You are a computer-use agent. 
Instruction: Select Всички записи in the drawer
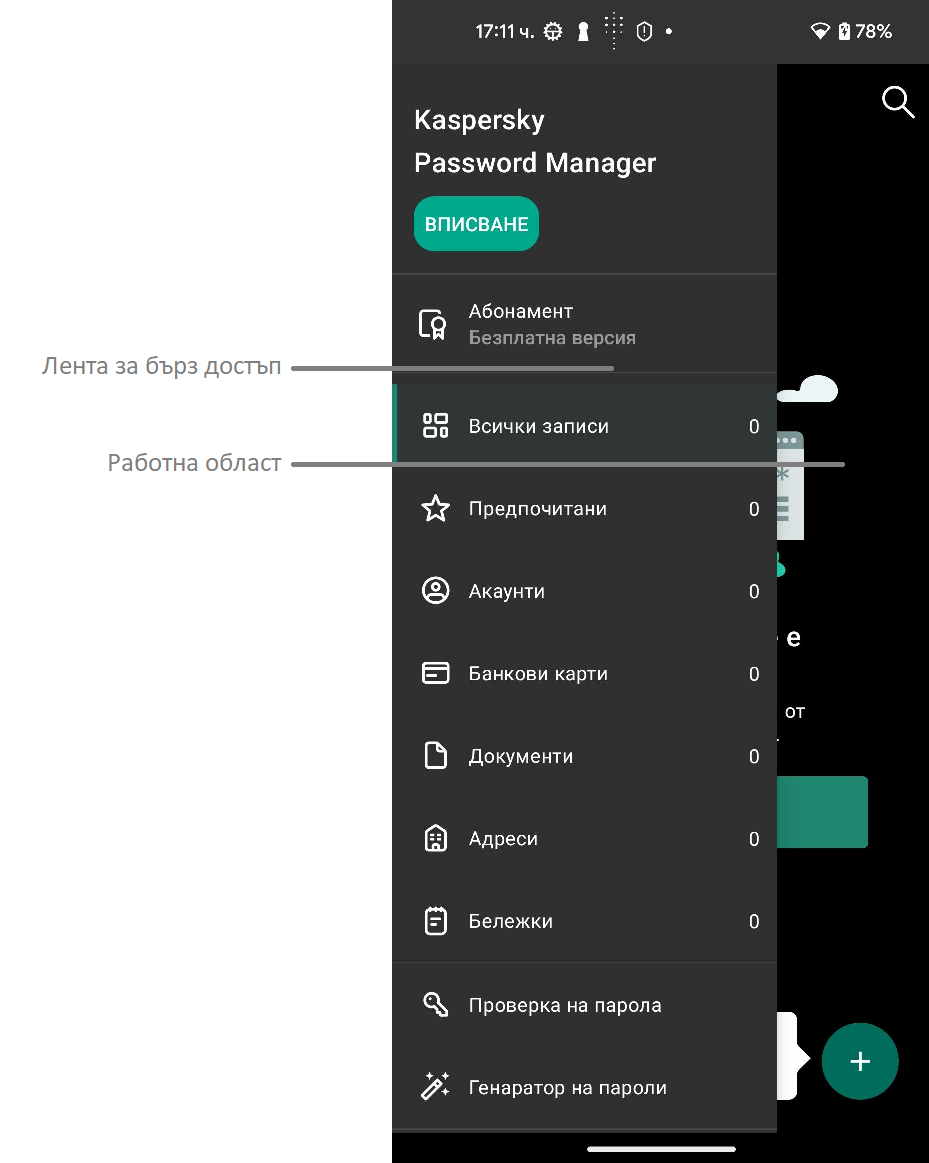pos(539,427)
